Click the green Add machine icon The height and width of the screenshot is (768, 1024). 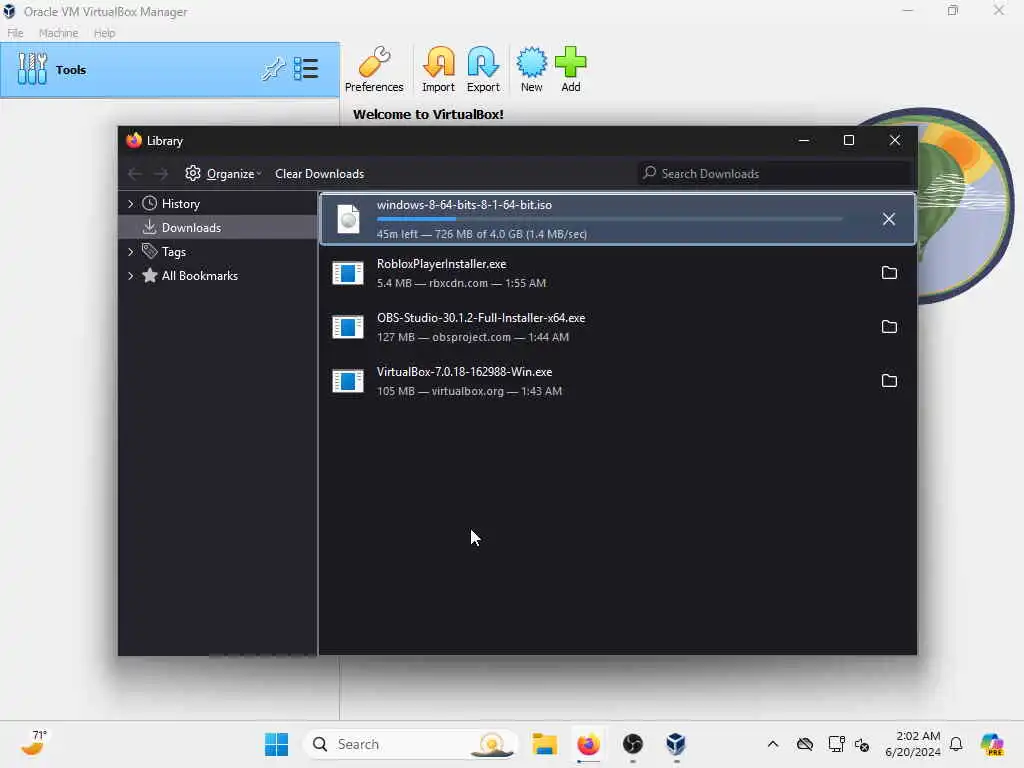pos(571,69)
